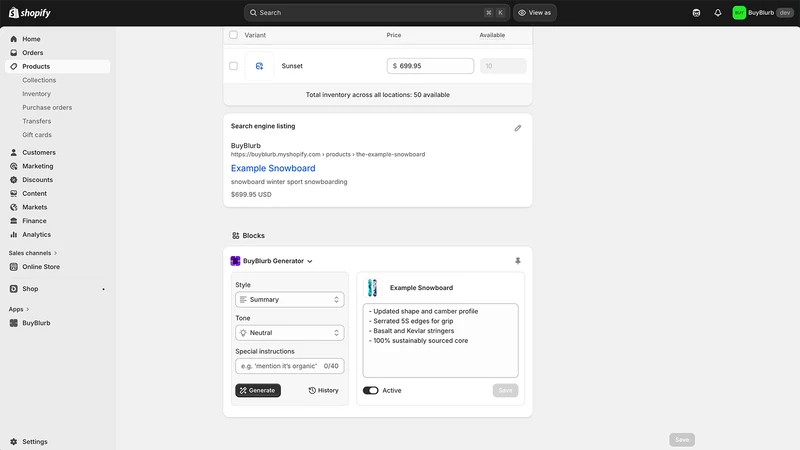Viewport: 800px width, 450px height.
Task: Click the Special instructions input
Action: [290, 366]
